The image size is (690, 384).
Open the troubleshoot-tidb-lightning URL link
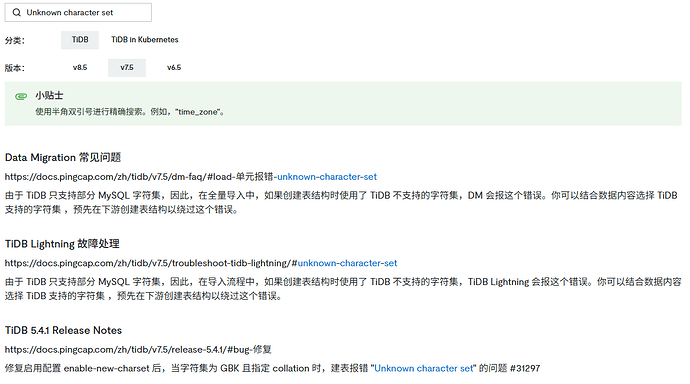(x=201, y=263)
